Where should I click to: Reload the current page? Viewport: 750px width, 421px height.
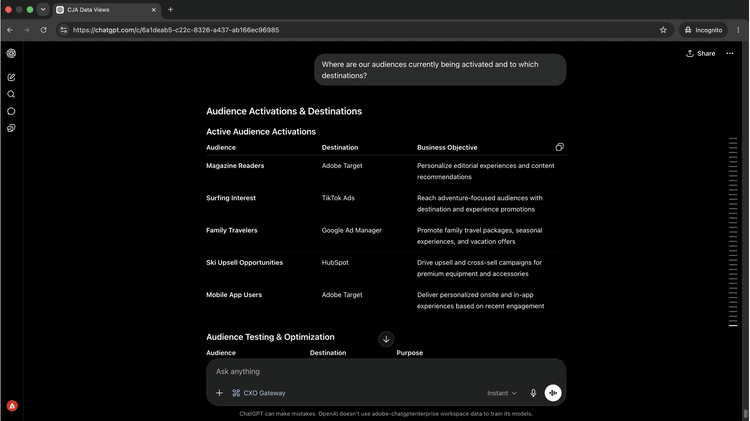pyautogui.click(x=44, y=30)
